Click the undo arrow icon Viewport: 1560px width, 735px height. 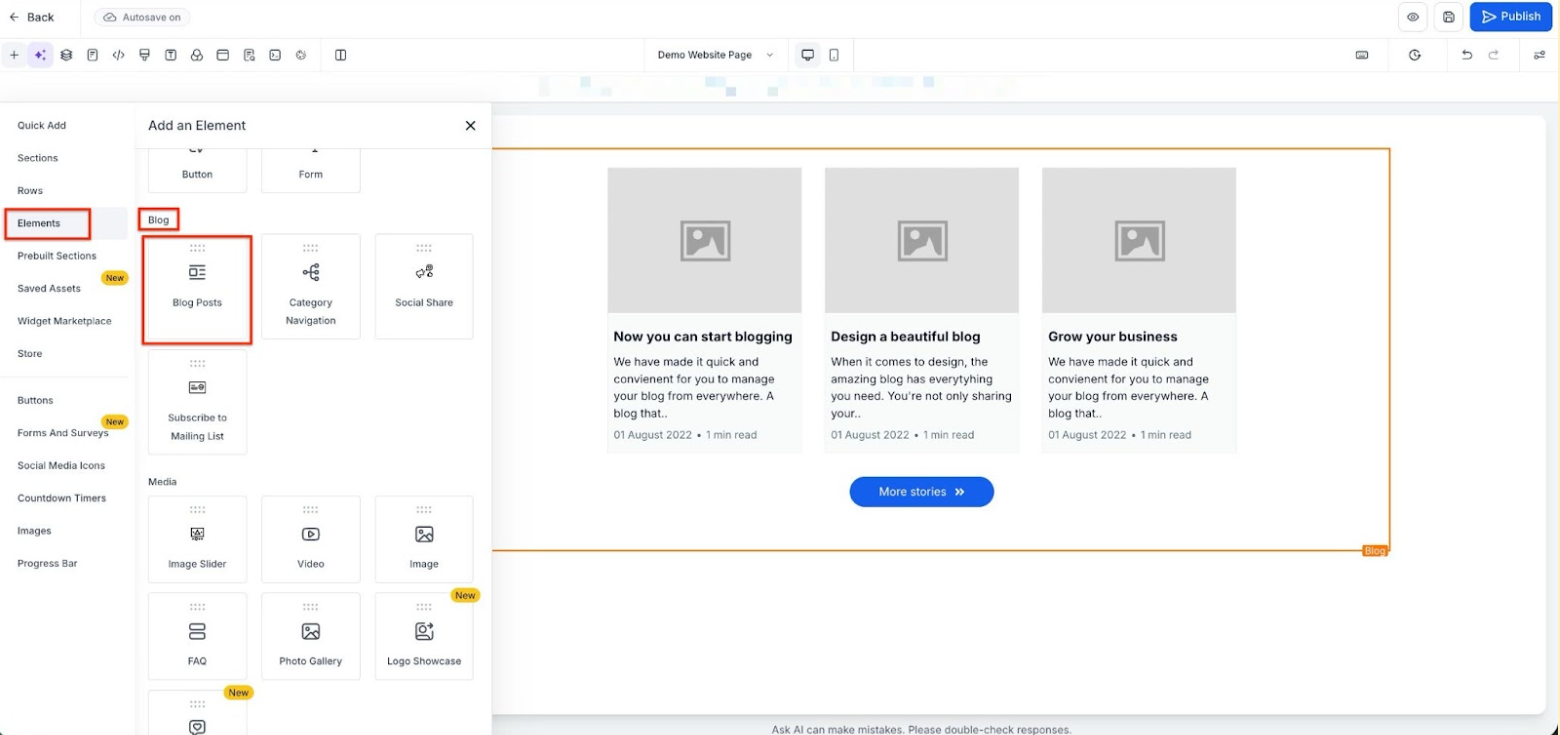(x=1467, y=55)
